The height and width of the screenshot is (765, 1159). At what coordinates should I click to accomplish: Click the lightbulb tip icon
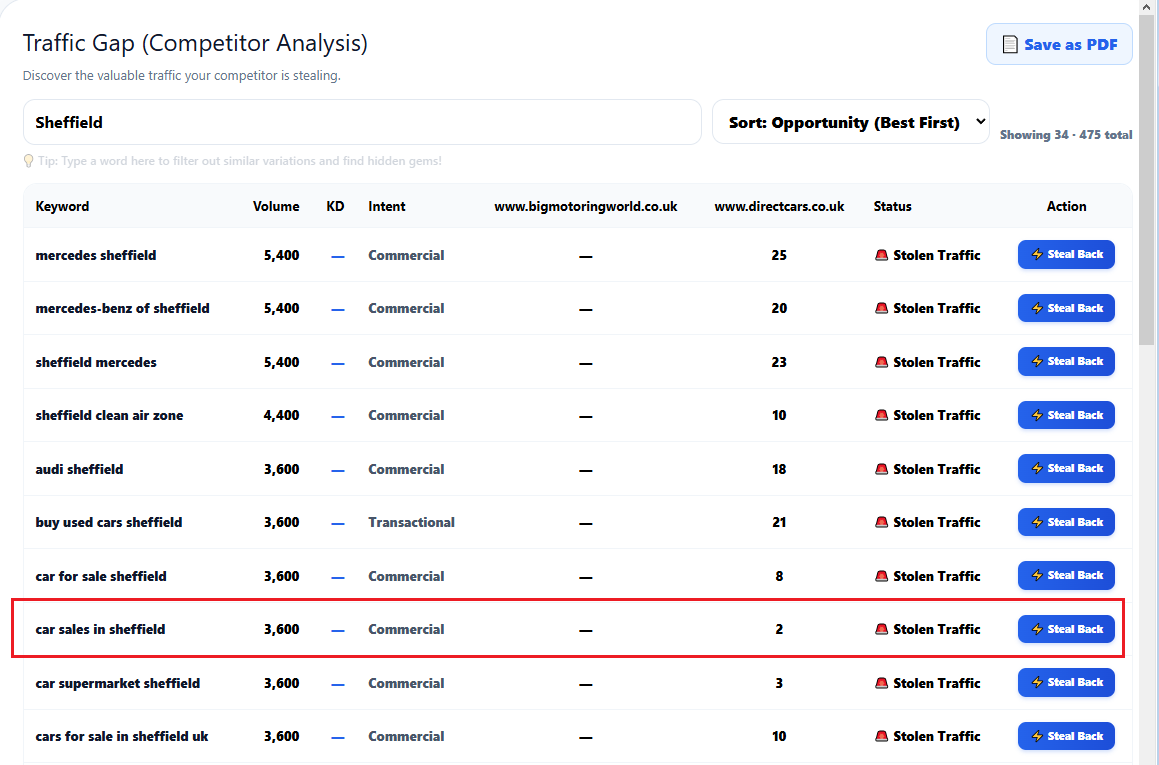[29, 161]
